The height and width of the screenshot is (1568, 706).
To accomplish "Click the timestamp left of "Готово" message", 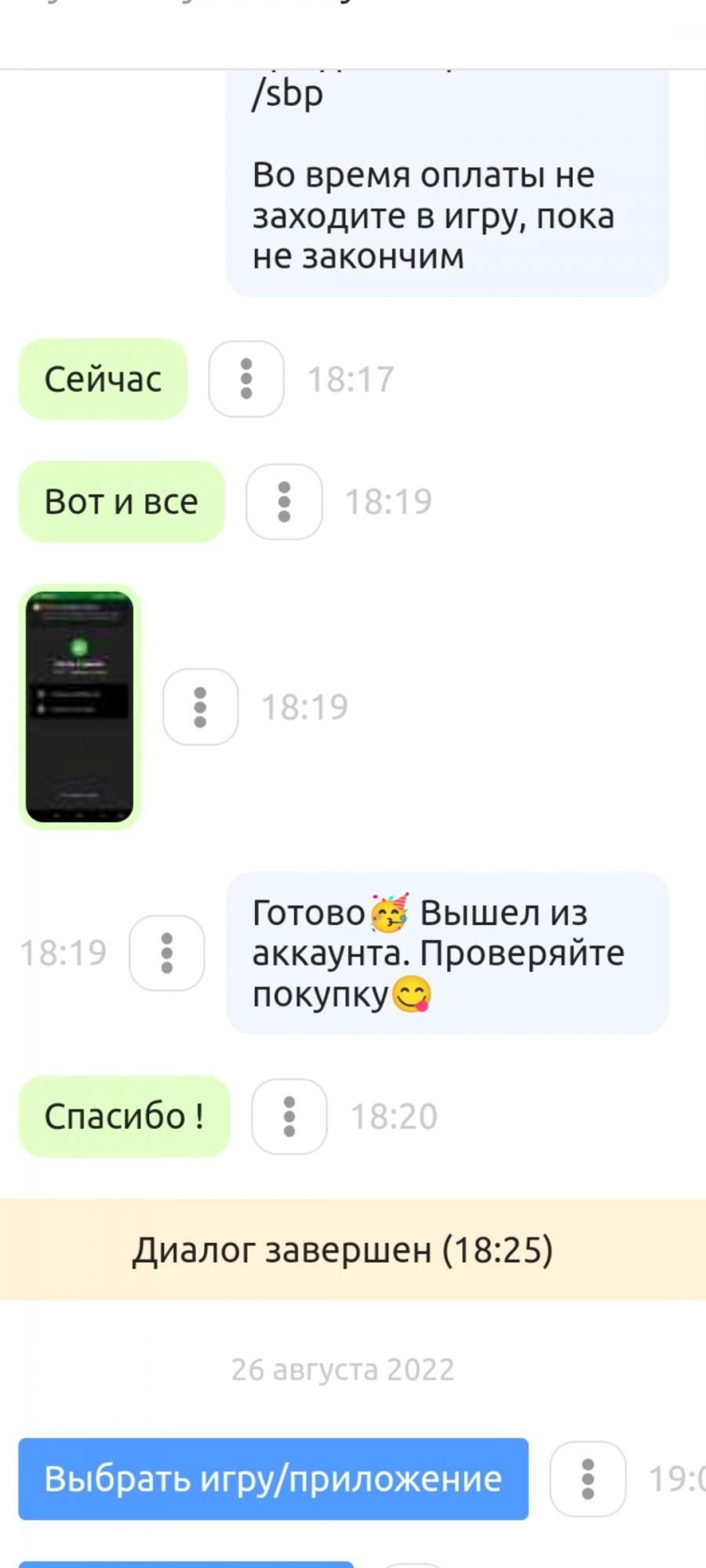I will pyautogui.click(x=63, y=953).
